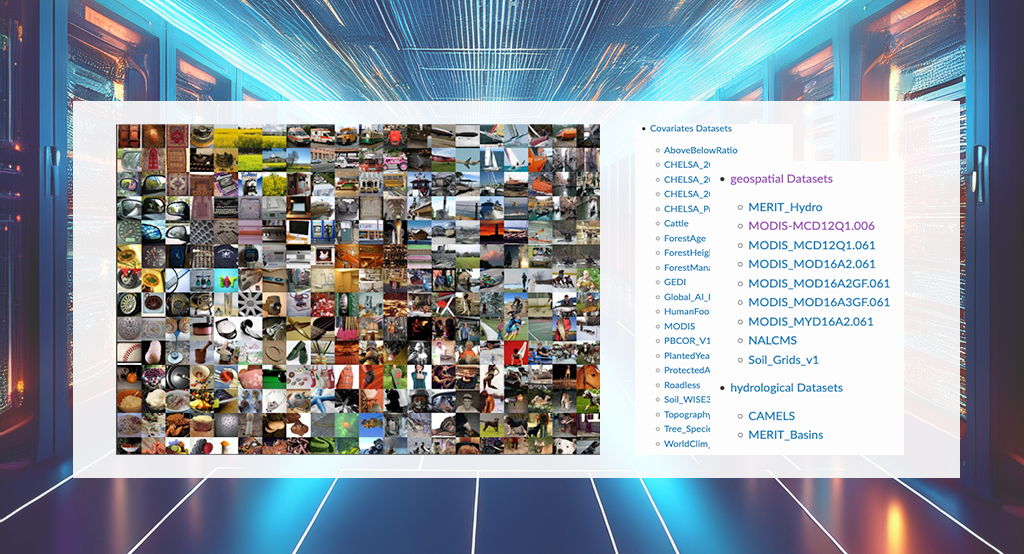Open the CHELSA_P dataset entry
The height and width of the screenshot is (554, 1024).
click(x=686, y=209)
